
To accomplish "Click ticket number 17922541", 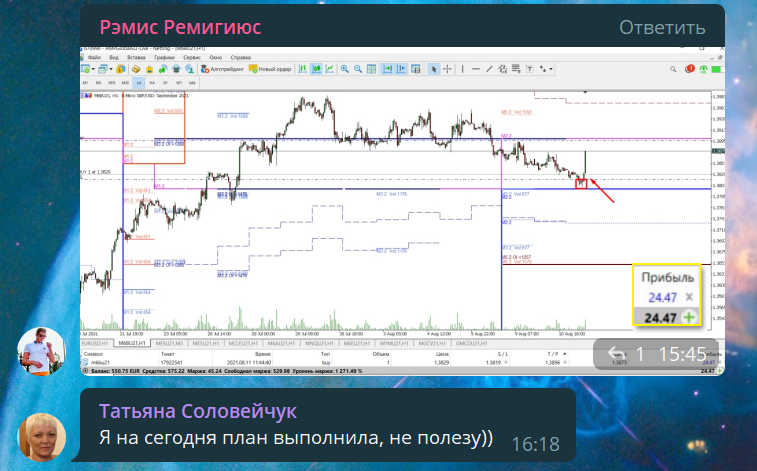I will coord(171,362).
